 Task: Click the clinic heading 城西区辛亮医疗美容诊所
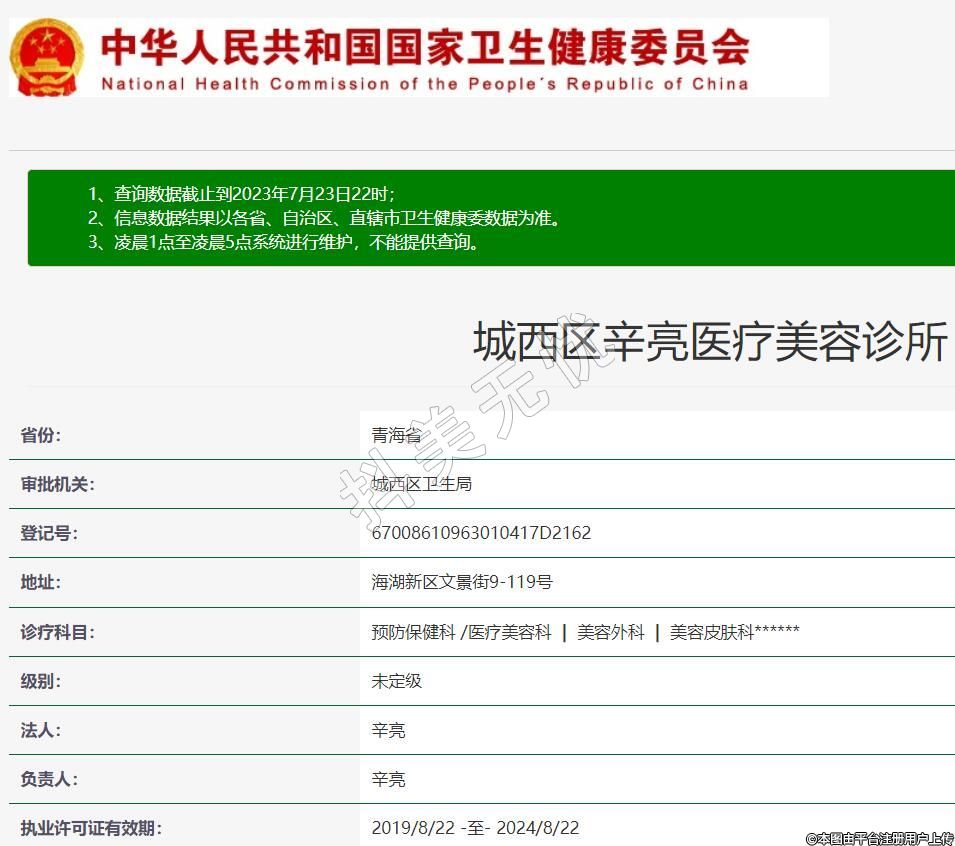click(710, 343)
